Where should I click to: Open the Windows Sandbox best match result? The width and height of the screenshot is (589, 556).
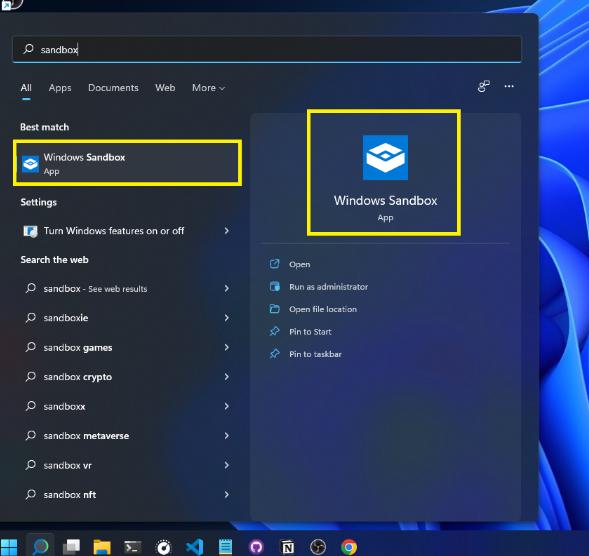[x=127, y=163]
